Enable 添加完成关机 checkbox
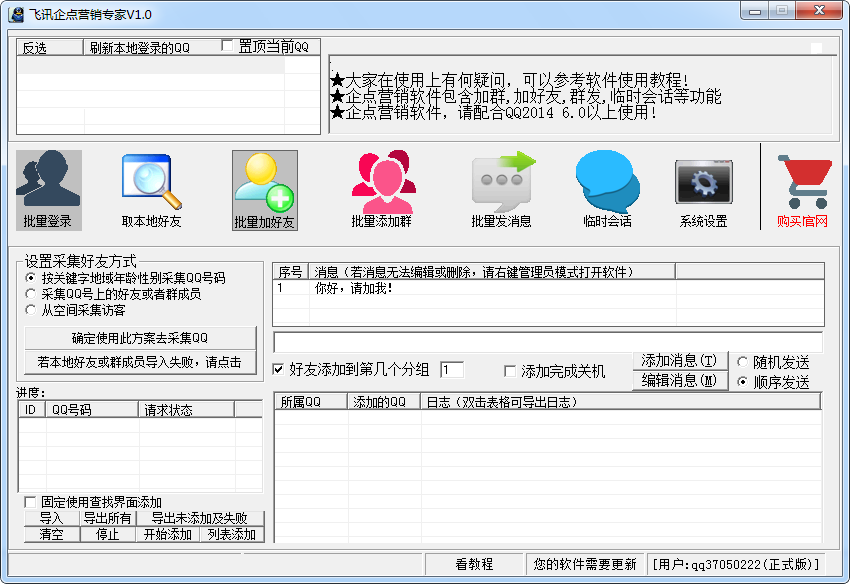The height and width of the screenshot is (584, 850). click(509, 371)
